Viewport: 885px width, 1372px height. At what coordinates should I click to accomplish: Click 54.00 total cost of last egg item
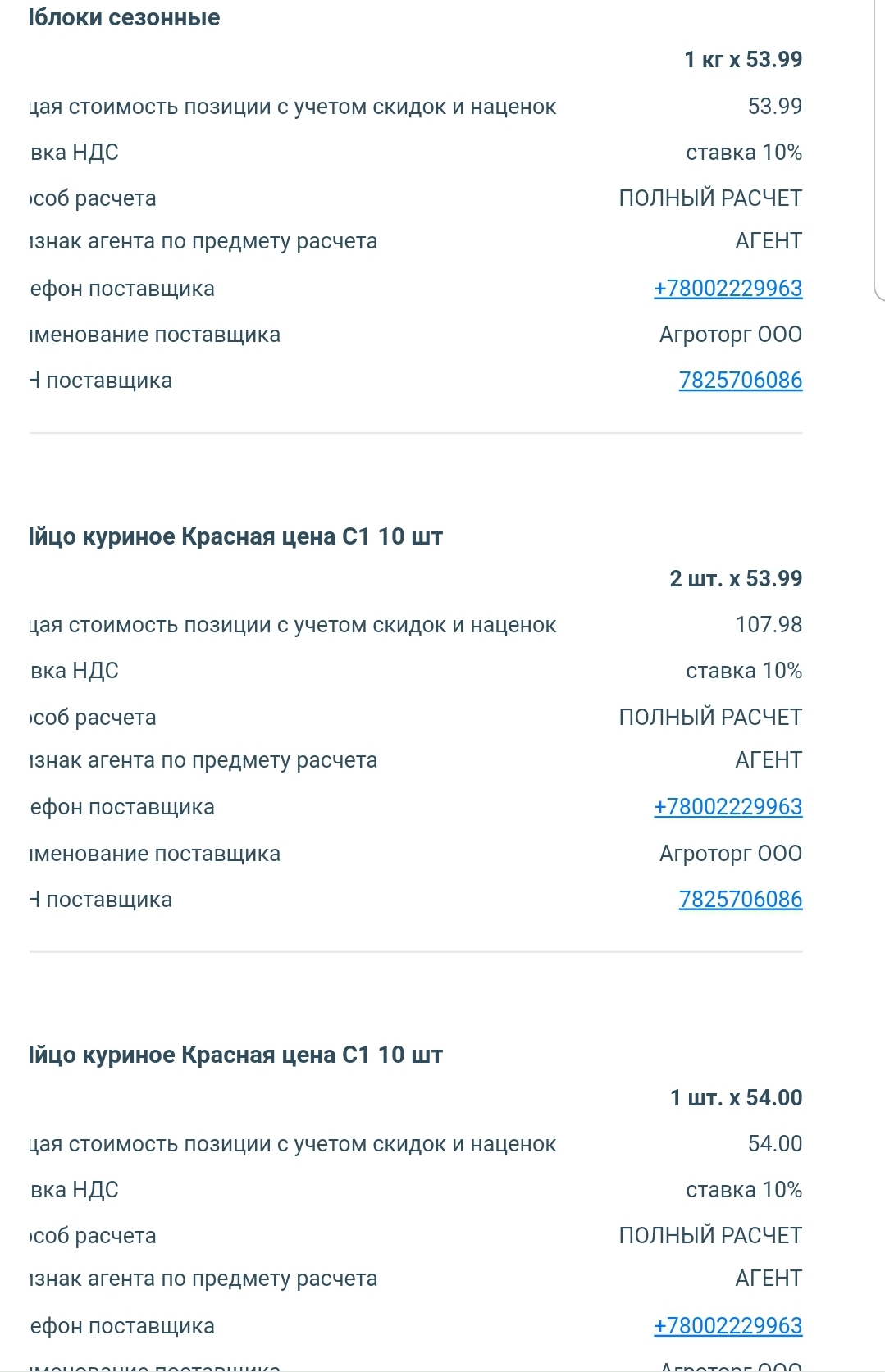(774, 1144)
